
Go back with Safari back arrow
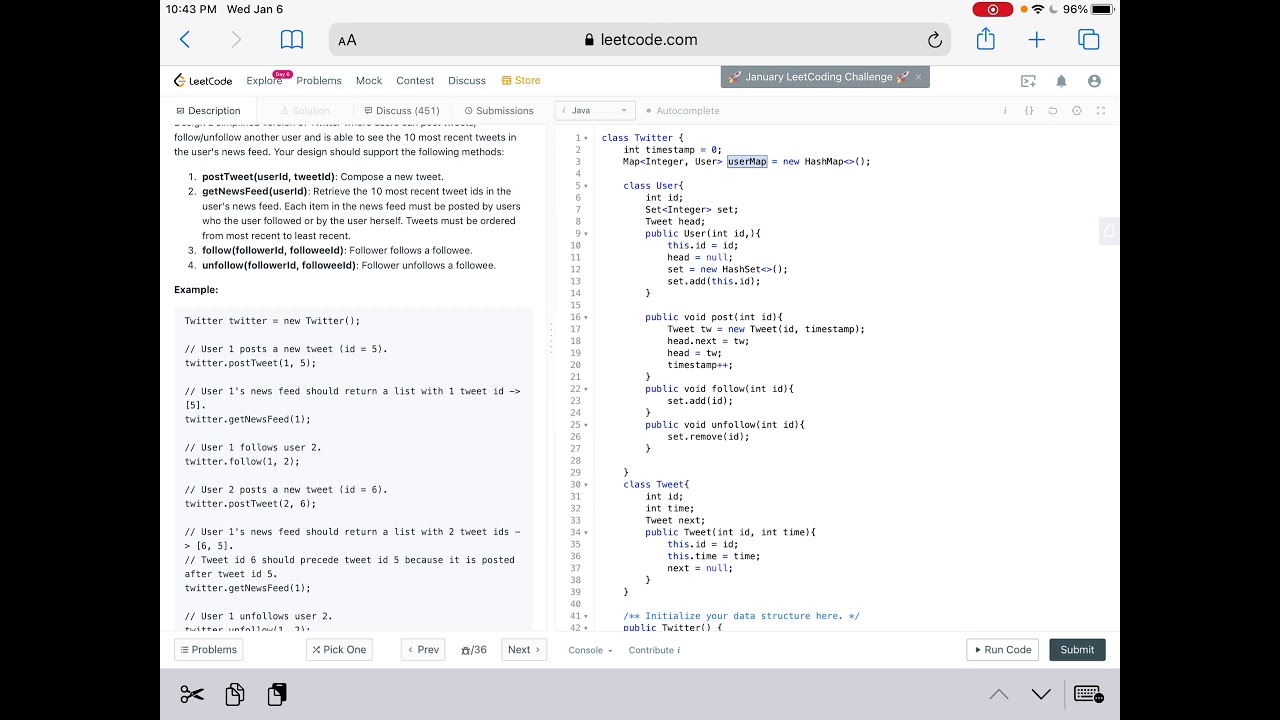tap(184, 40)
